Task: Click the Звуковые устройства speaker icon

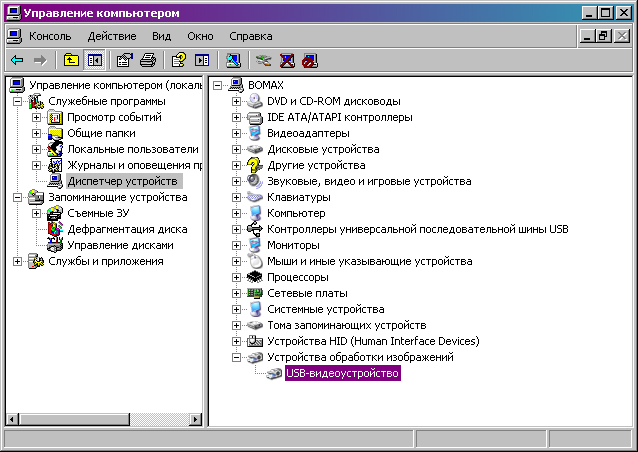Action: coord(255,181)
